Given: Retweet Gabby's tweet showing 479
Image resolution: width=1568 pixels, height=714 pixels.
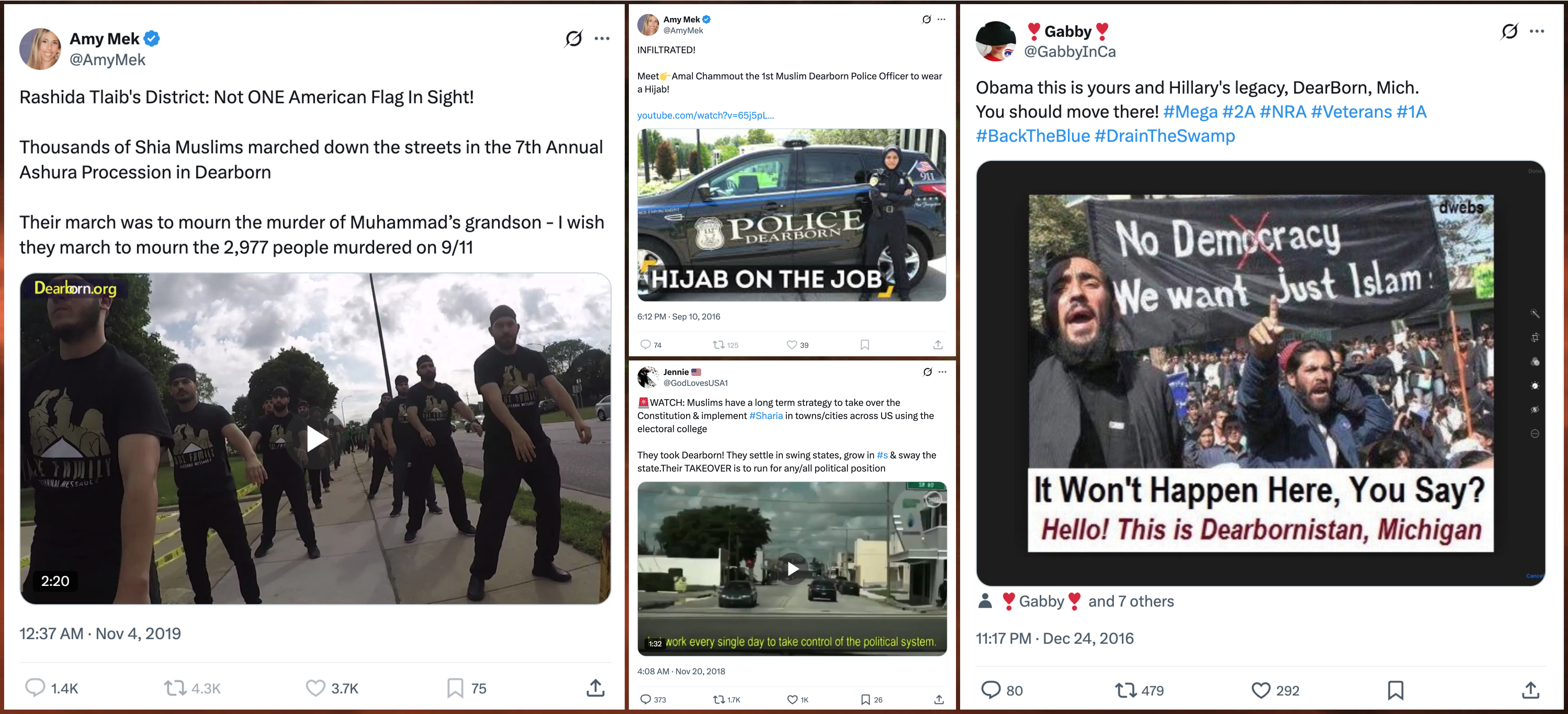Looking at the screenshot, I should coord(1125,690).
